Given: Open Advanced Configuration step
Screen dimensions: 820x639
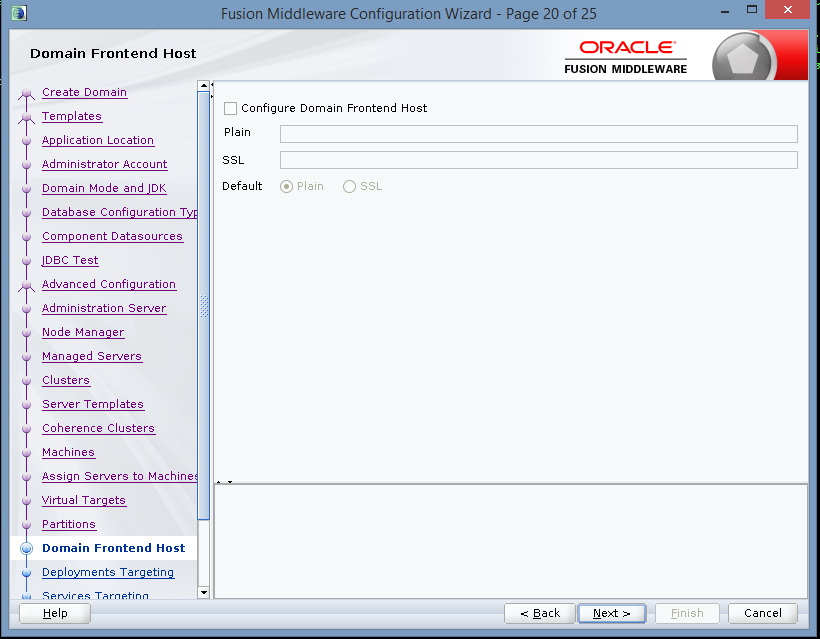Looking at the screenshot, I should pos(109,285).
